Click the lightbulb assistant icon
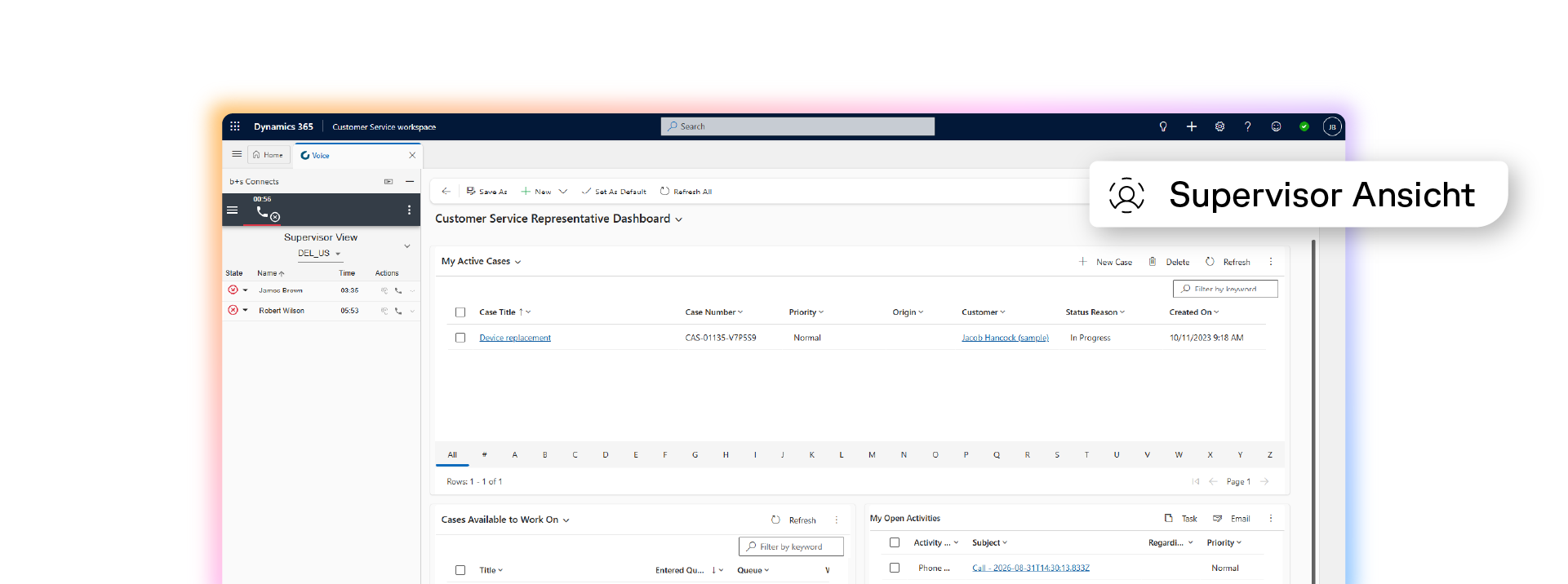The image size is (1568, 584). (1163, 126)
